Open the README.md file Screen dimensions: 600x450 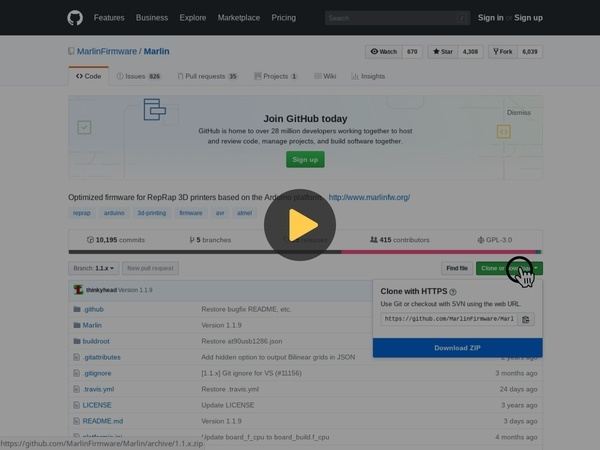pos(103,421)
